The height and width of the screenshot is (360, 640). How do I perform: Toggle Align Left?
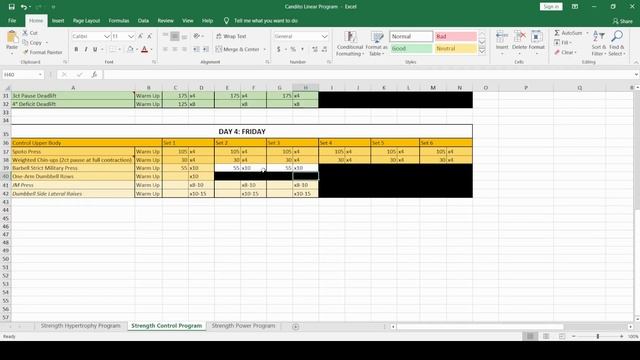(165, 49)
